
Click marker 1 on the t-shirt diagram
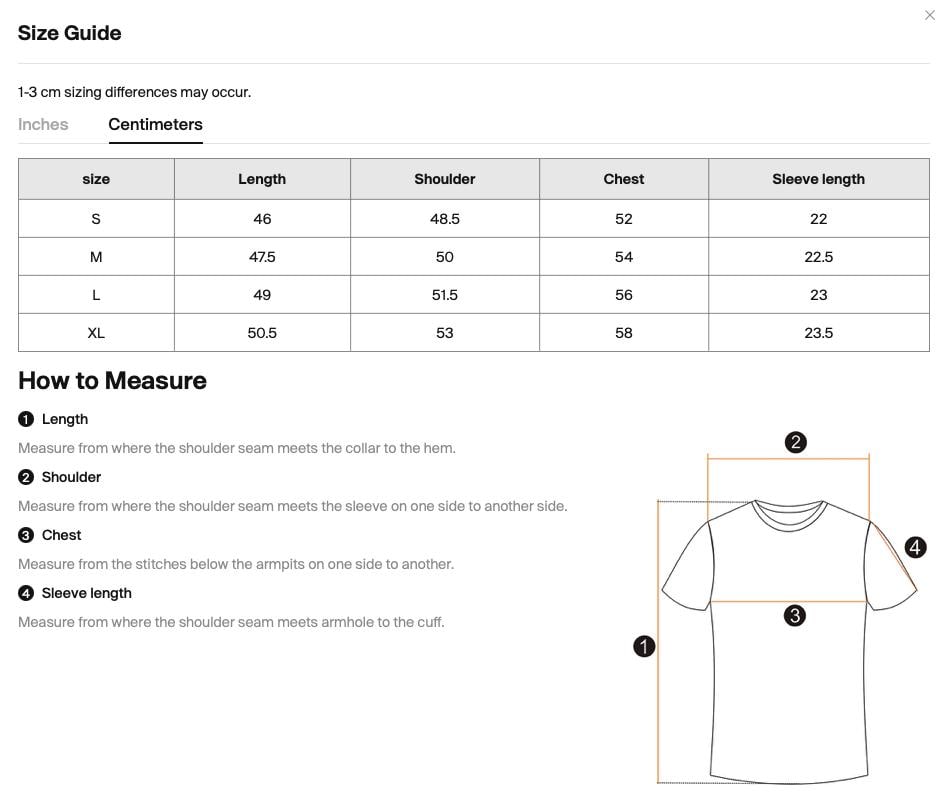[644, 646]
